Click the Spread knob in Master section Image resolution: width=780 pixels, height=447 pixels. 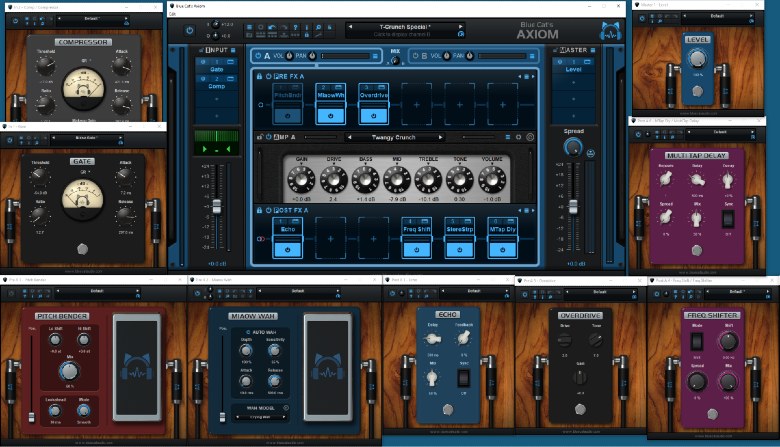point(573,147)
